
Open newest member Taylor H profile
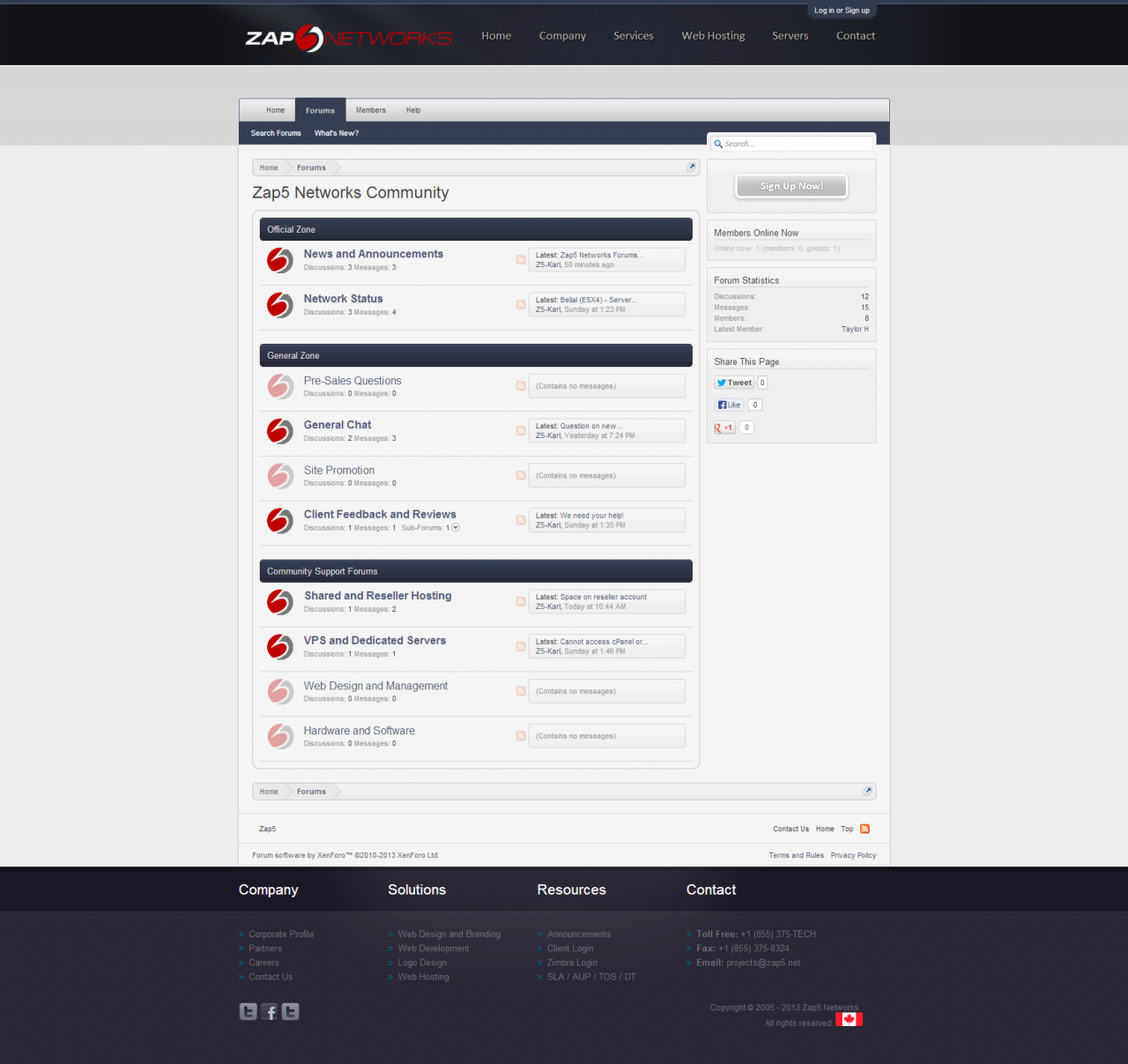(855, 329)
